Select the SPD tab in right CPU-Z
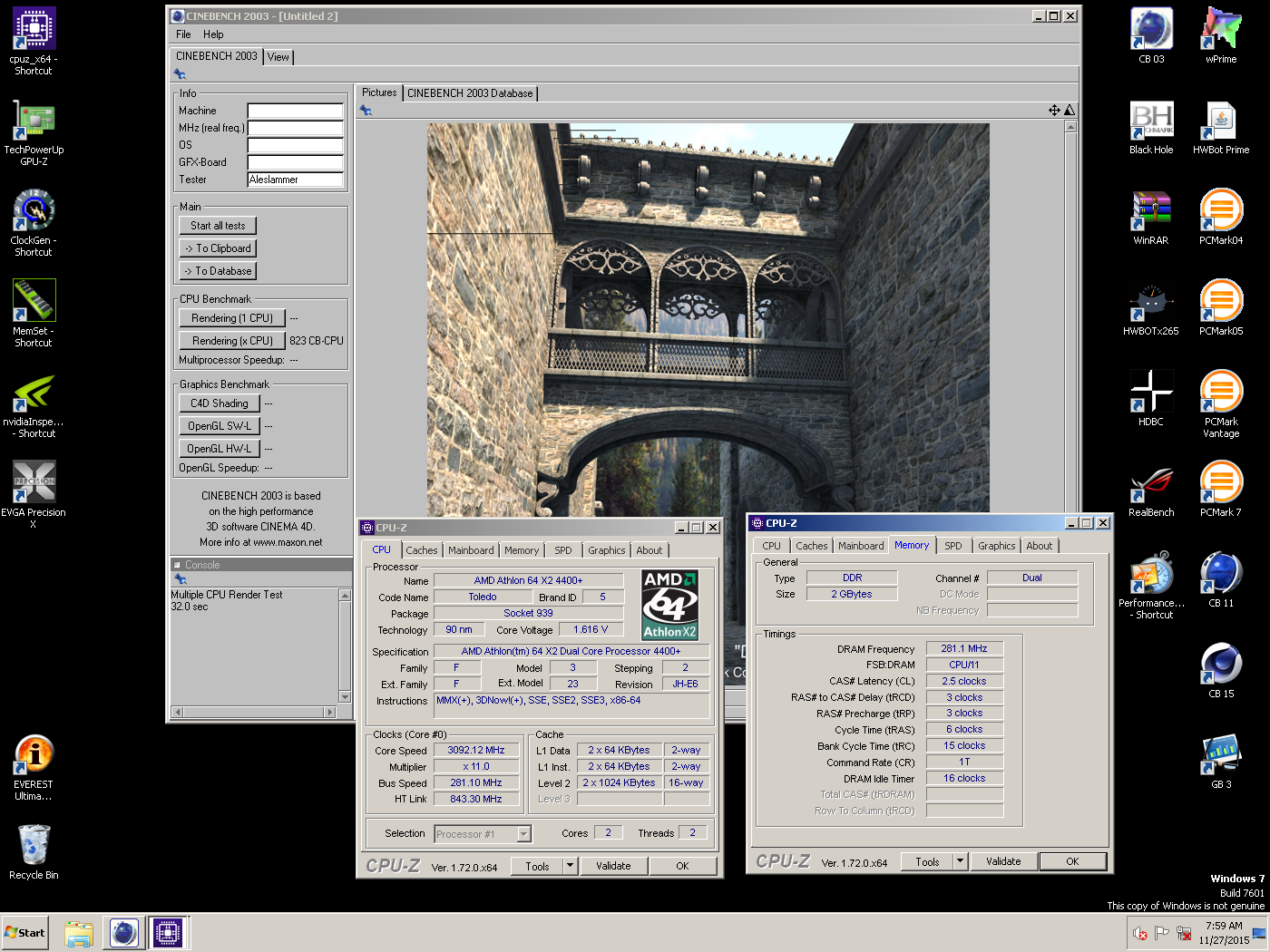 tap(953, 546)
